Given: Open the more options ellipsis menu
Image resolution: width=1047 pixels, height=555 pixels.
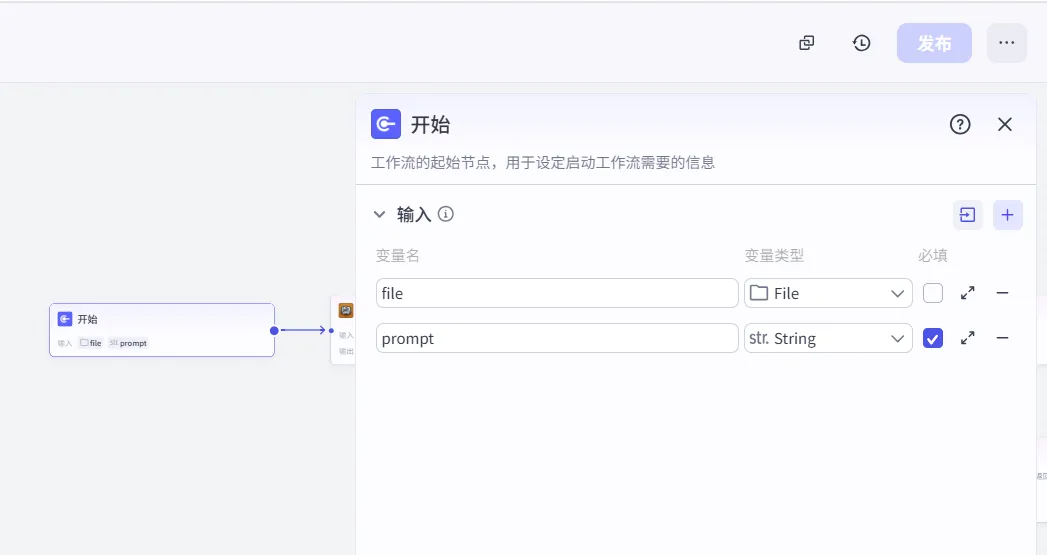Looking at the screenshot, I should pyautogui.click(x=1006, y=43).
